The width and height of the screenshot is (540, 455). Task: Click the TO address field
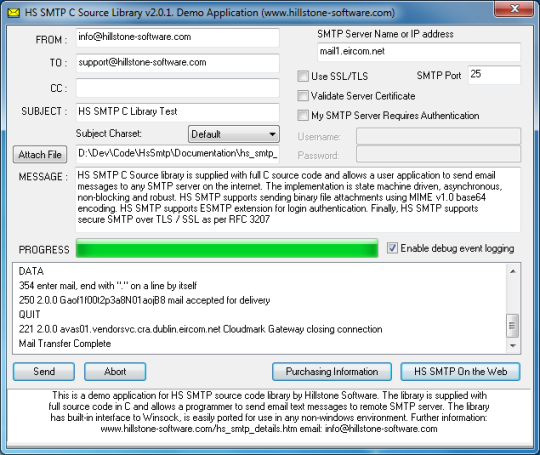click(177, 63)
